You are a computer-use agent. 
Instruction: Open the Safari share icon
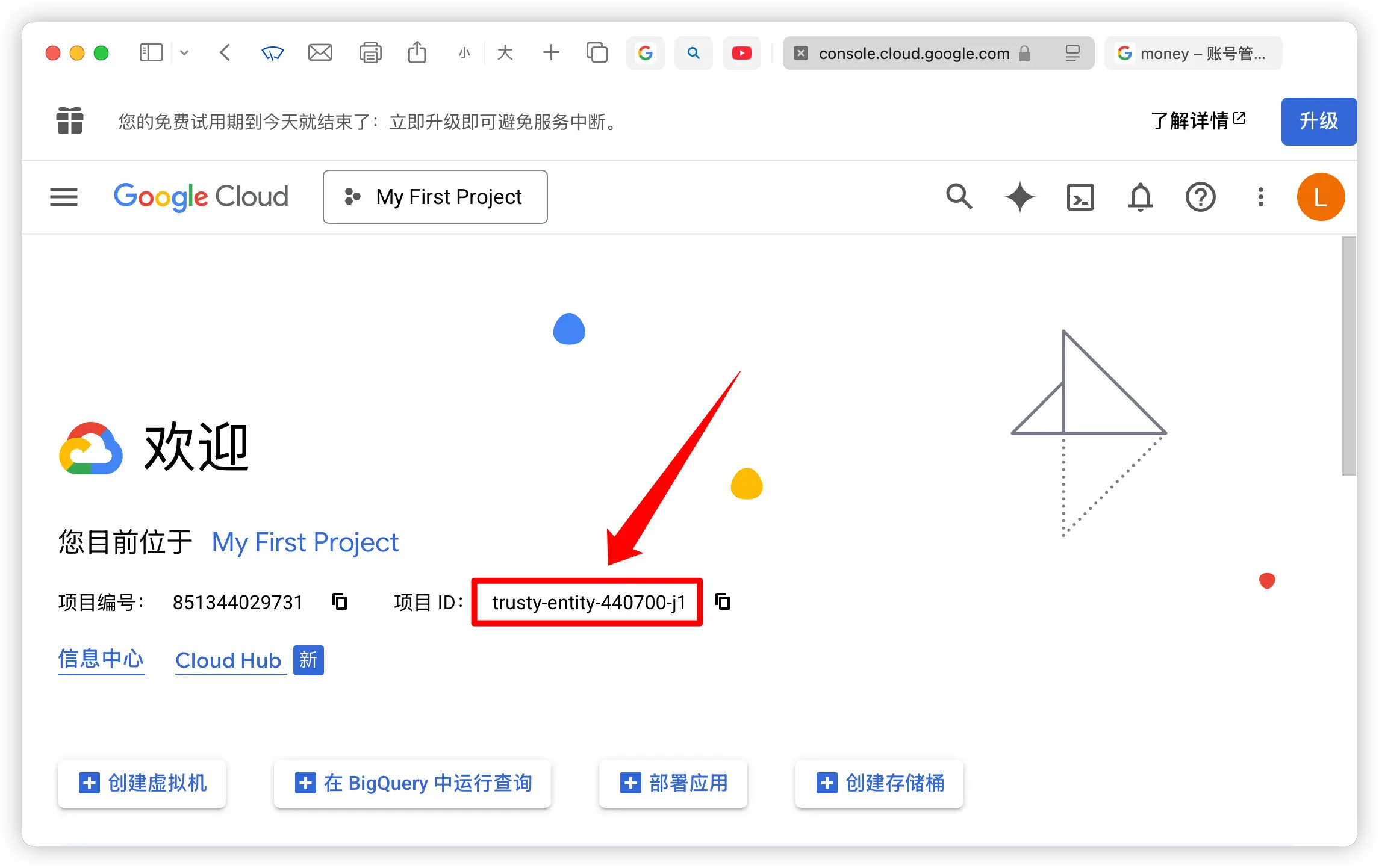coord(417,52)
